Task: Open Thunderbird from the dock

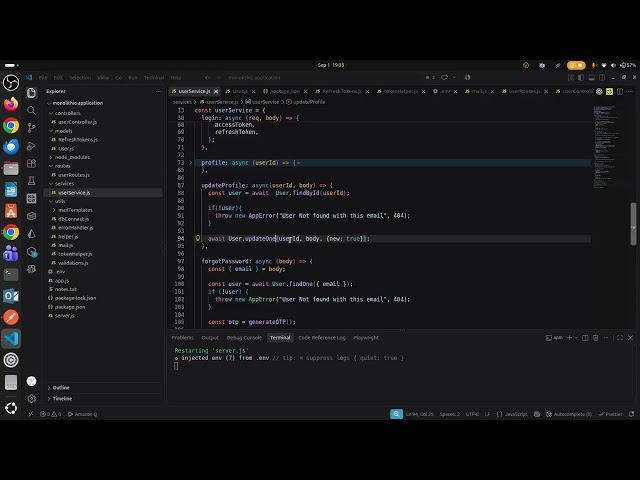Action: 11,147
